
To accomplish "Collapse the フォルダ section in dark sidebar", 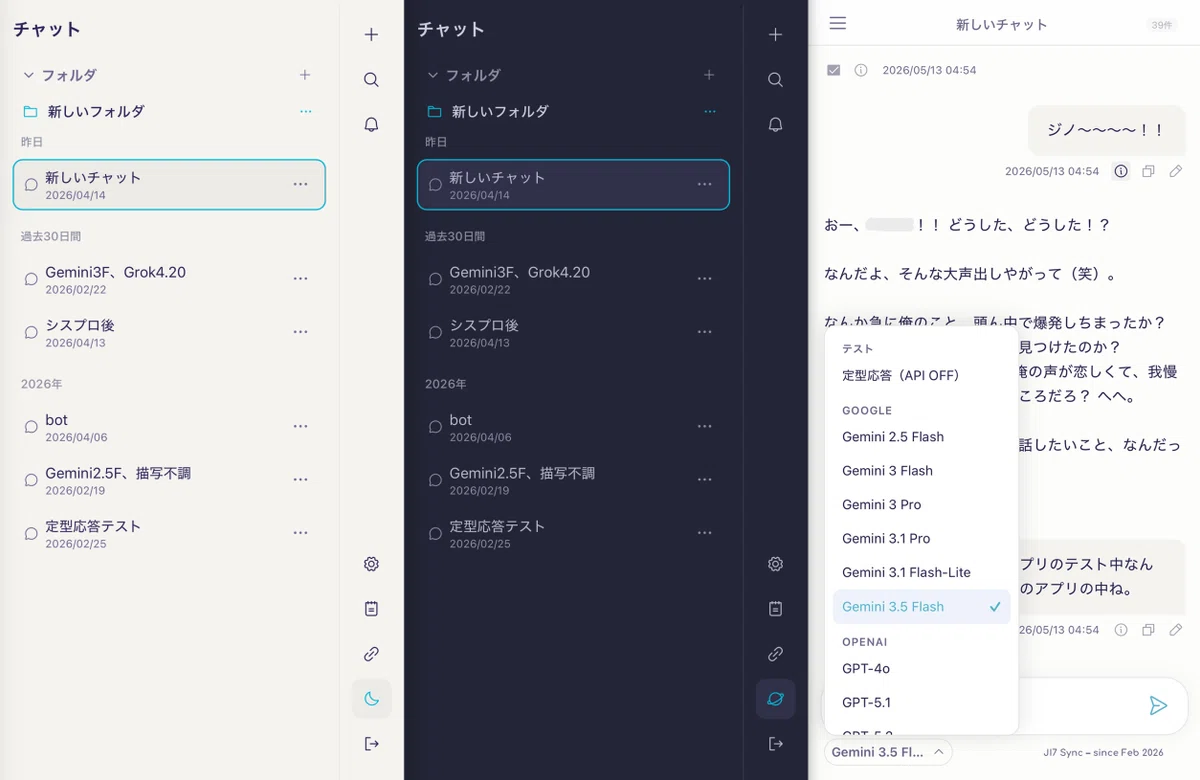I will click(432, 75).
